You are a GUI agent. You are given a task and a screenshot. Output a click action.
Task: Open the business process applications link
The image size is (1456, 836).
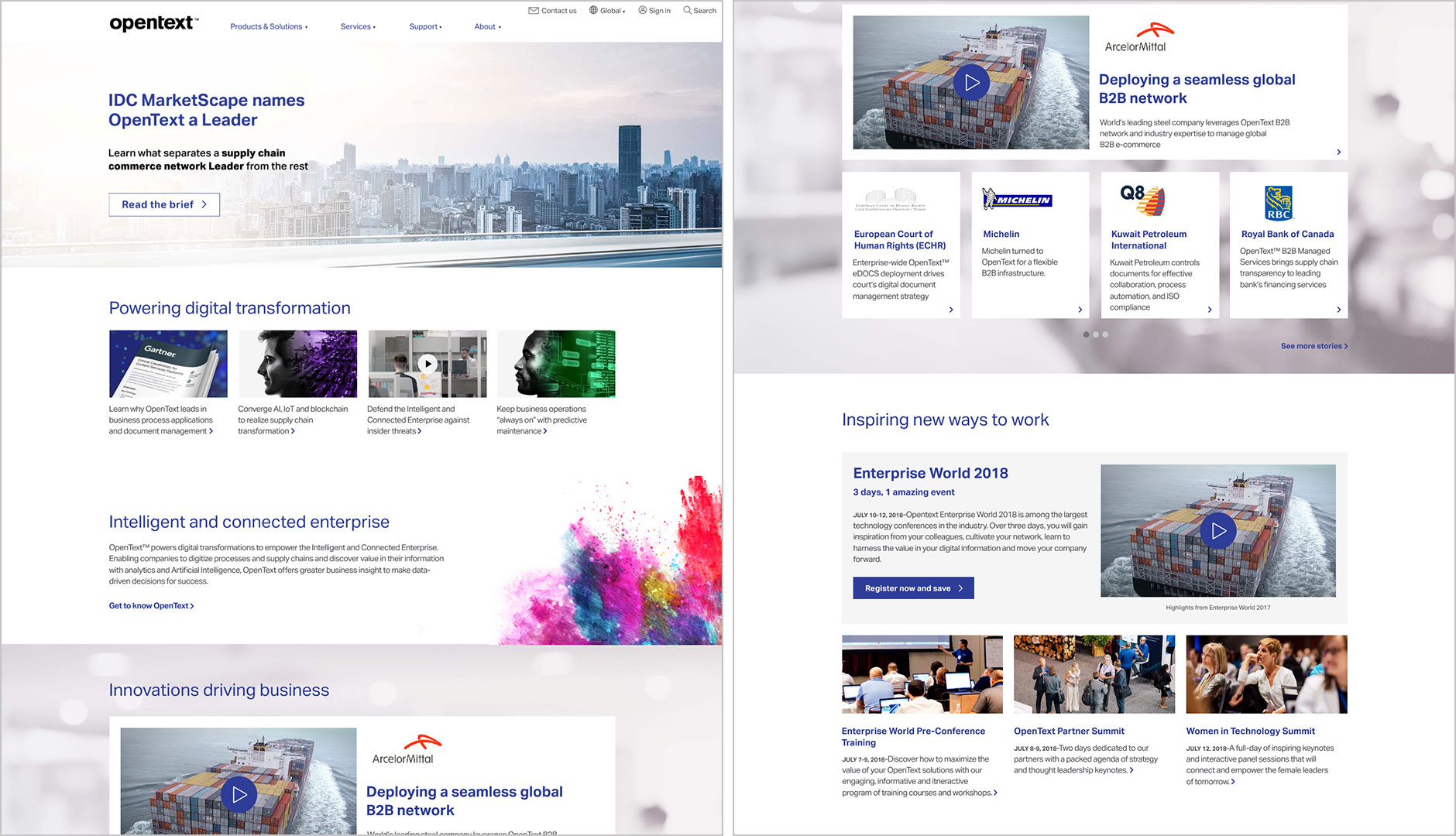161,420
